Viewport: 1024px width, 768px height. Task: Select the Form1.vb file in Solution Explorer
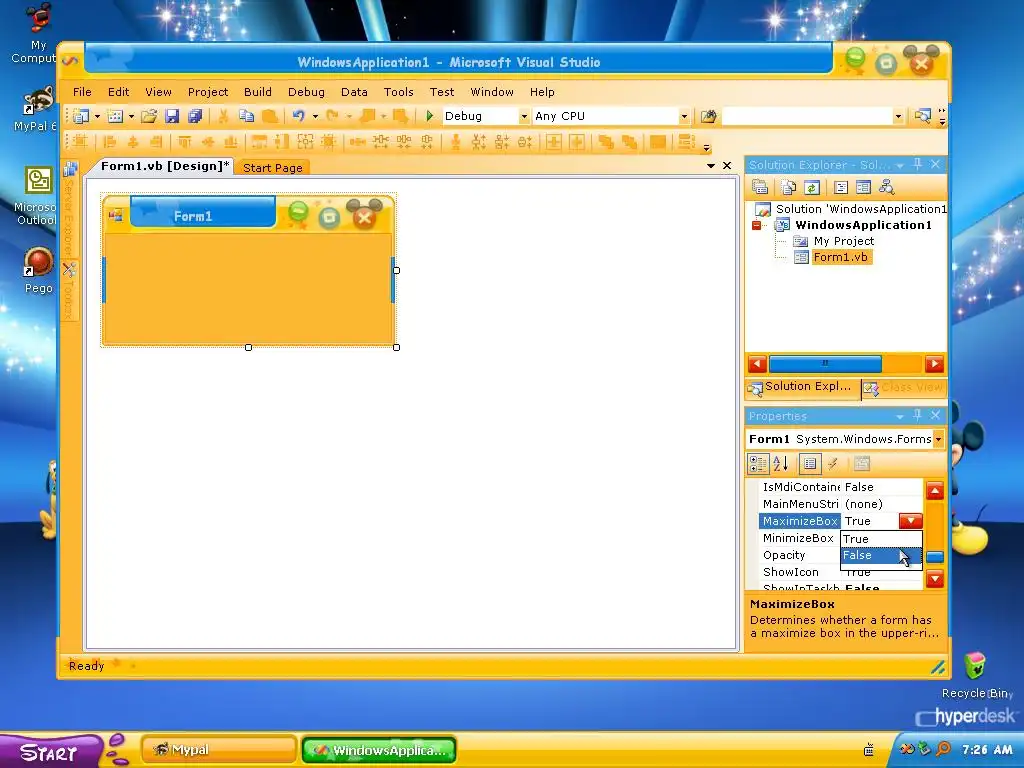point(840,257)
